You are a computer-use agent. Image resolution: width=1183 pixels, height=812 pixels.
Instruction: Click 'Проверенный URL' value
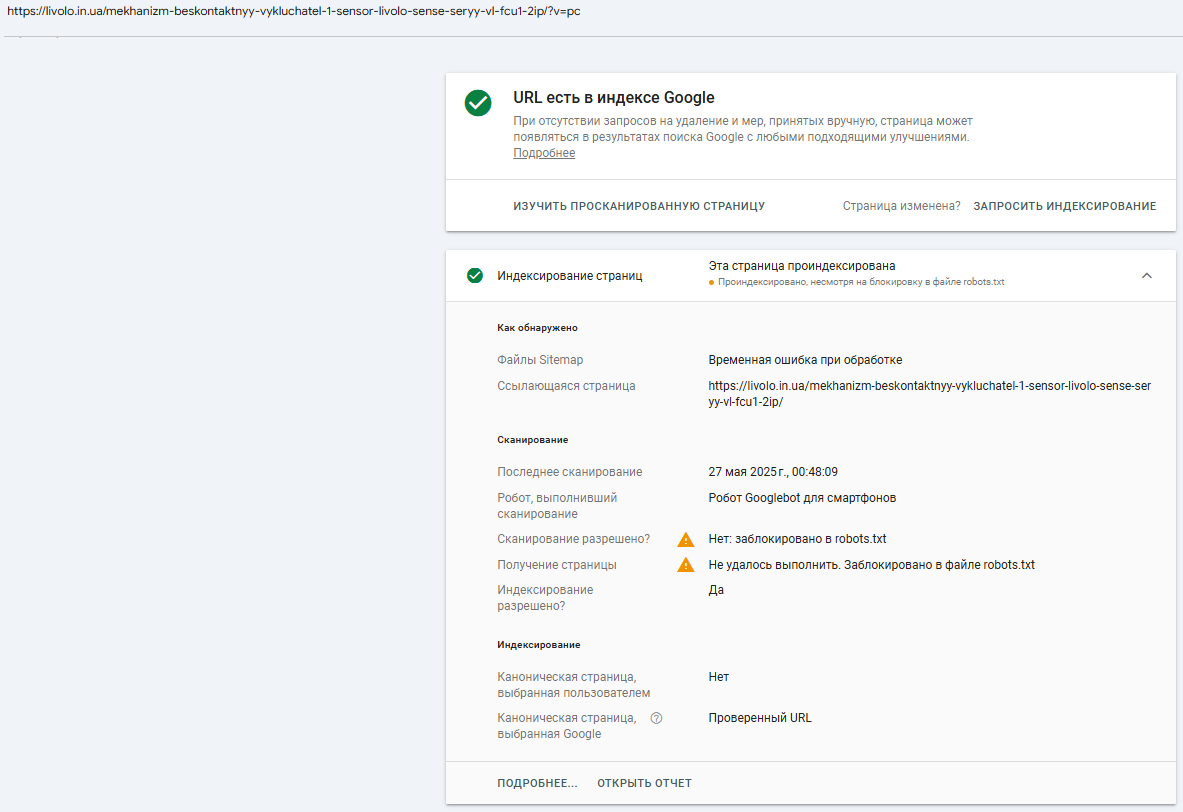pos(760,718)
